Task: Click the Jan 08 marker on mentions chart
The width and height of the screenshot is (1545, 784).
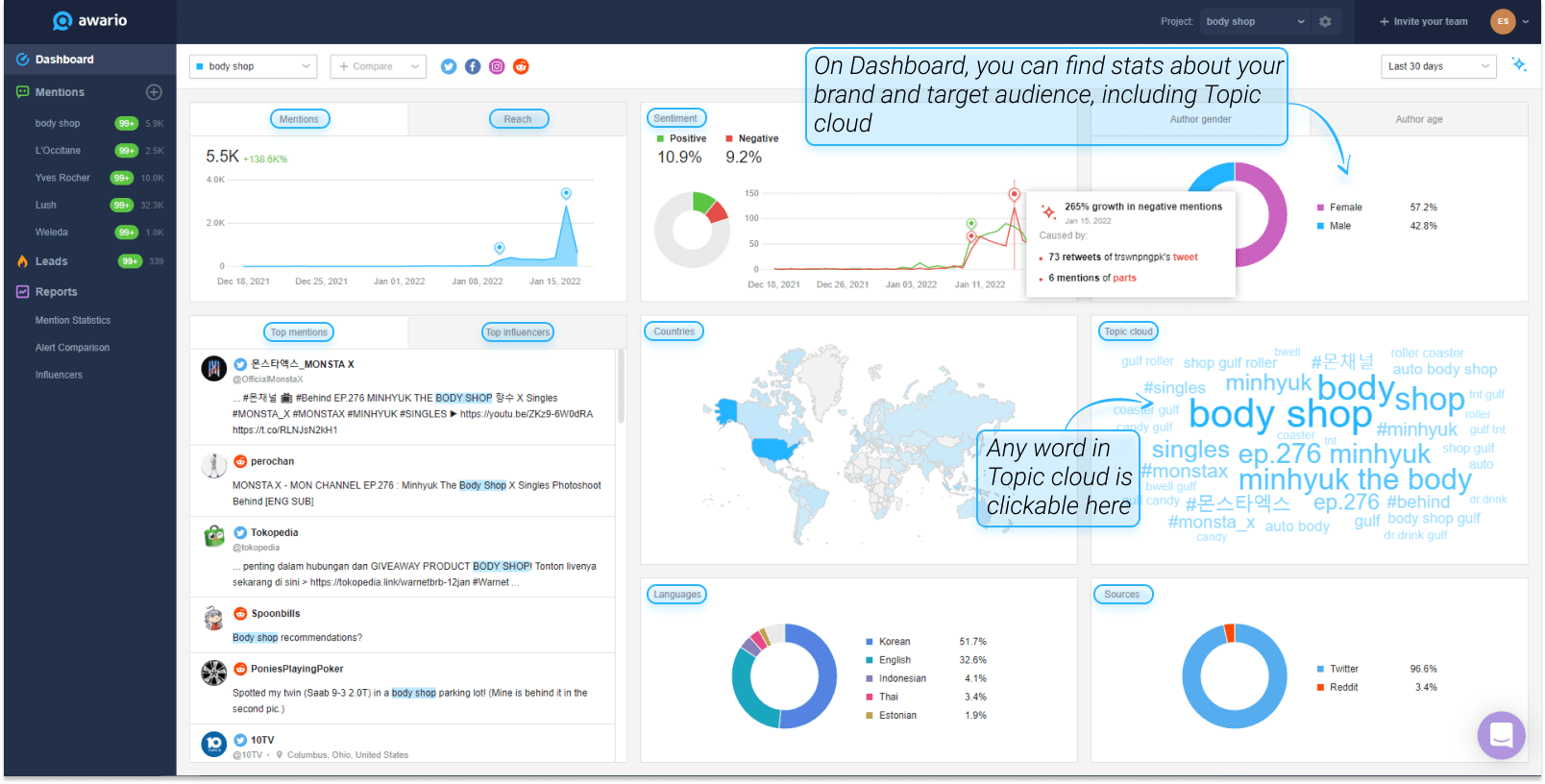Action: (x=499, y=248)
